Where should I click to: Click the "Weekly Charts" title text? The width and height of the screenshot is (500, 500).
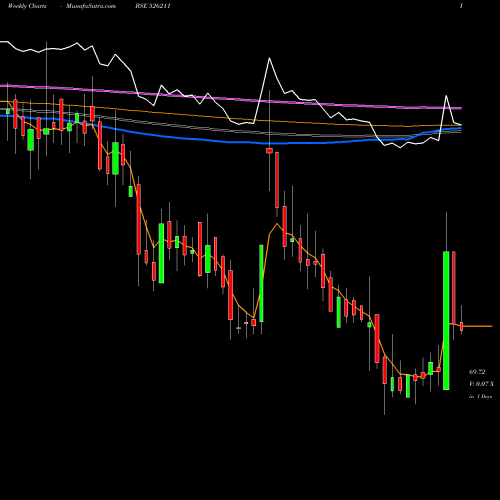pyautogui.click(x=27, y=6)
